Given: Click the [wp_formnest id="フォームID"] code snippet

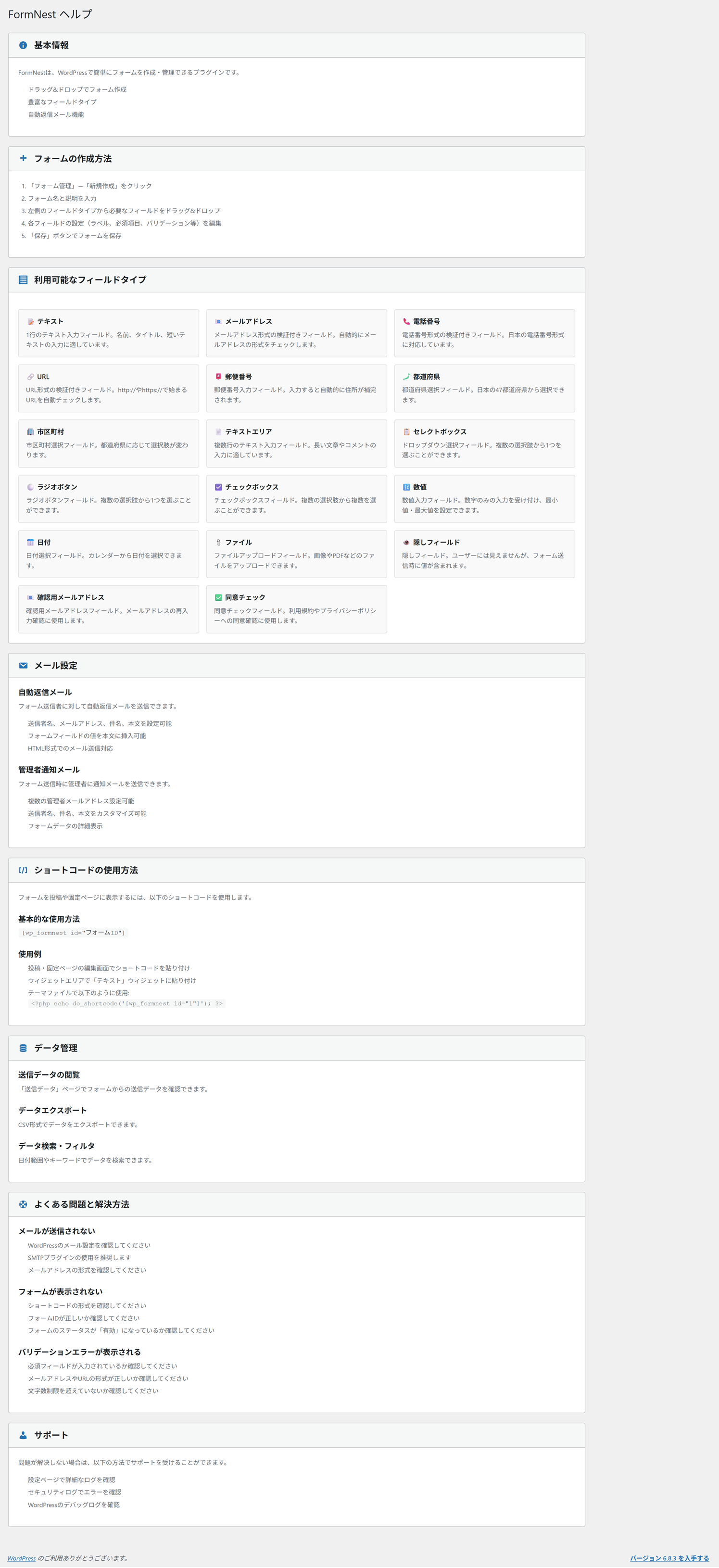Looking at the screenshot, I should [73, 933].
